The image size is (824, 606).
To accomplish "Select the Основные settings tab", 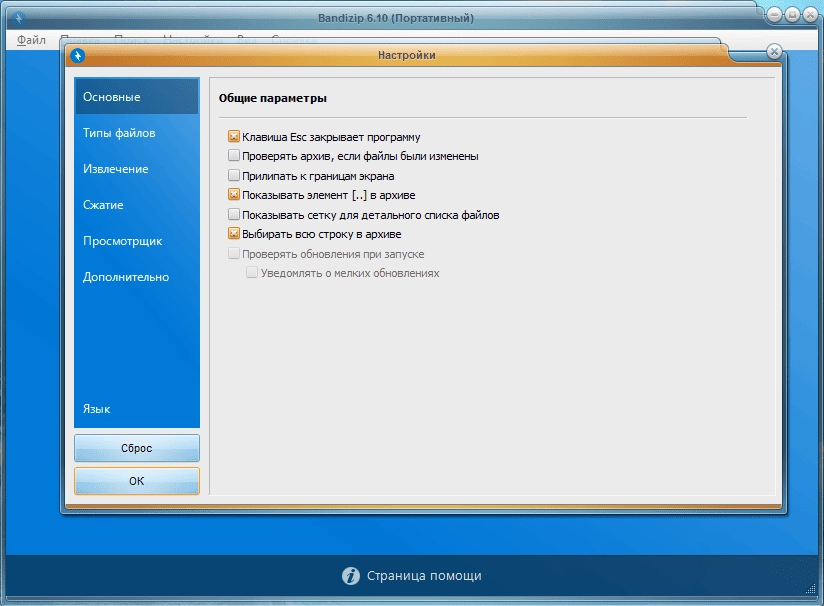I will point(137,97).
